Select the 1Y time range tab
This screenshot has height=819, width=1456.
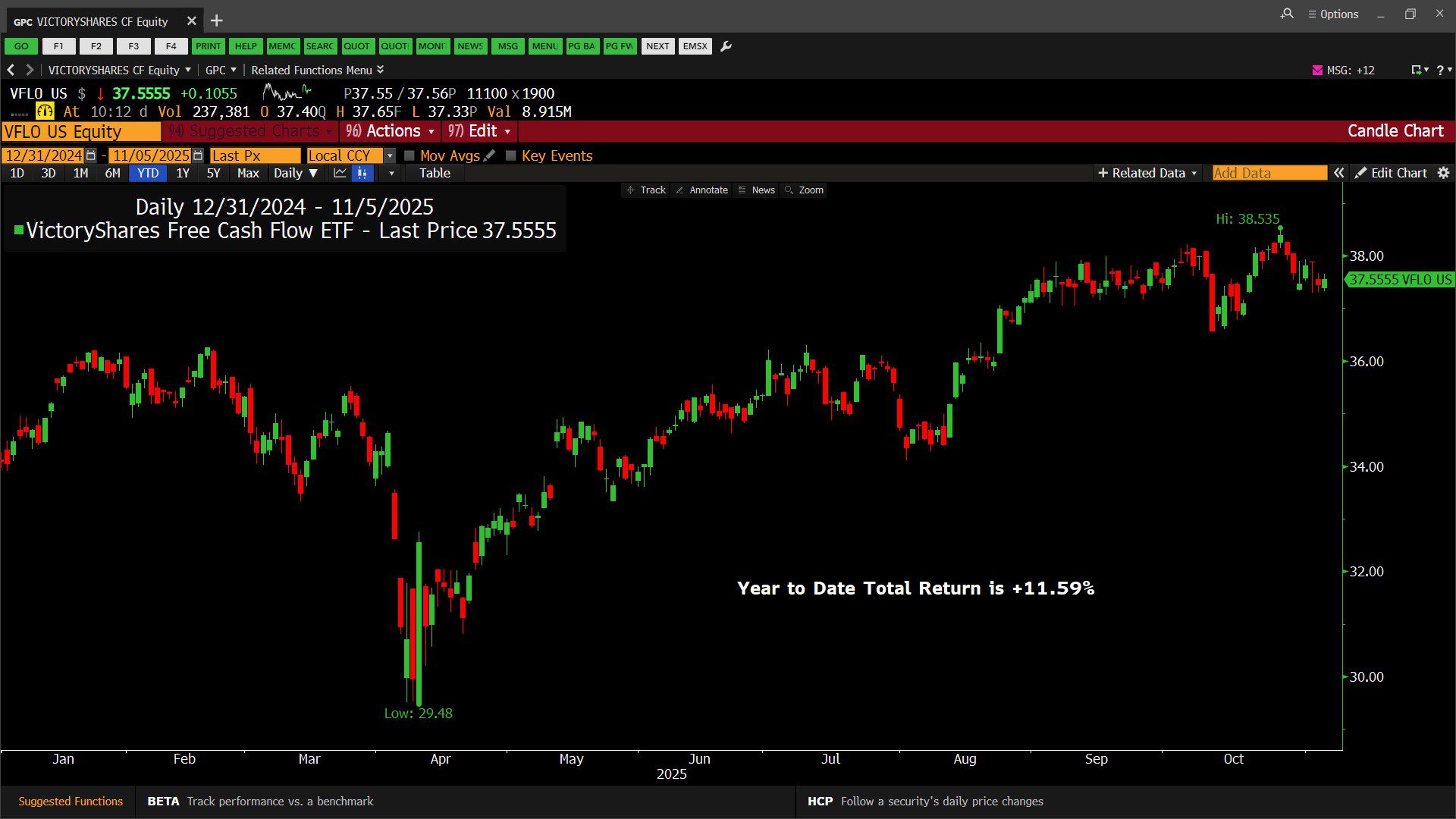(x=183, y=173)
